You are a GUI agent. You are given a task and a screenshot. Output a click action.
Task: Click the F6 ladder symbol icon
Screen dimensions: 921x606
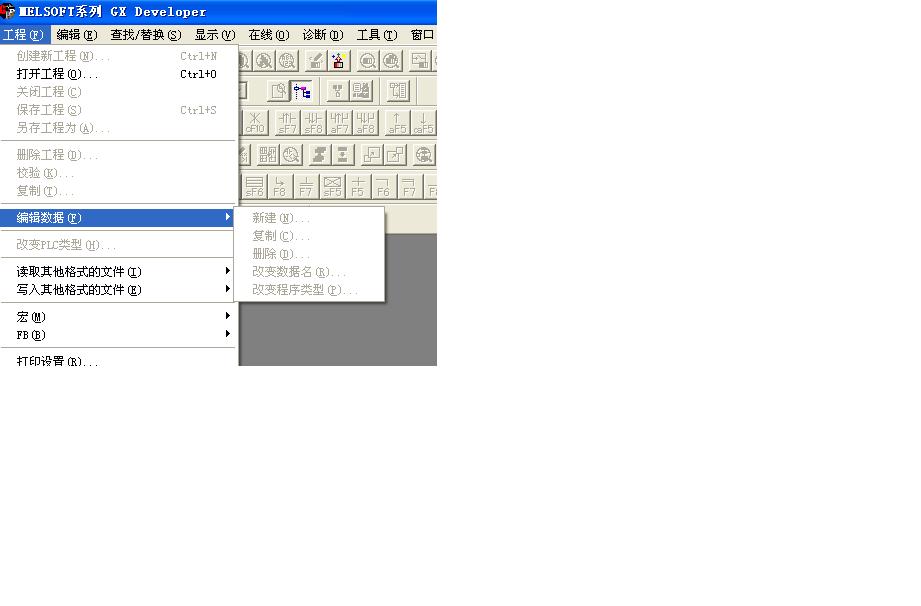pyautogui.click(x=384, y=186)
